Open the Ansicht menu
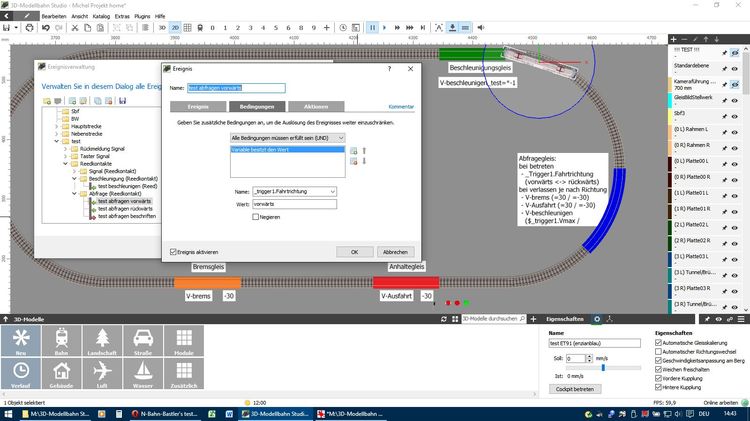Image resolution: width=750 pixels, height=421 pixels. [x=79, y=16]
